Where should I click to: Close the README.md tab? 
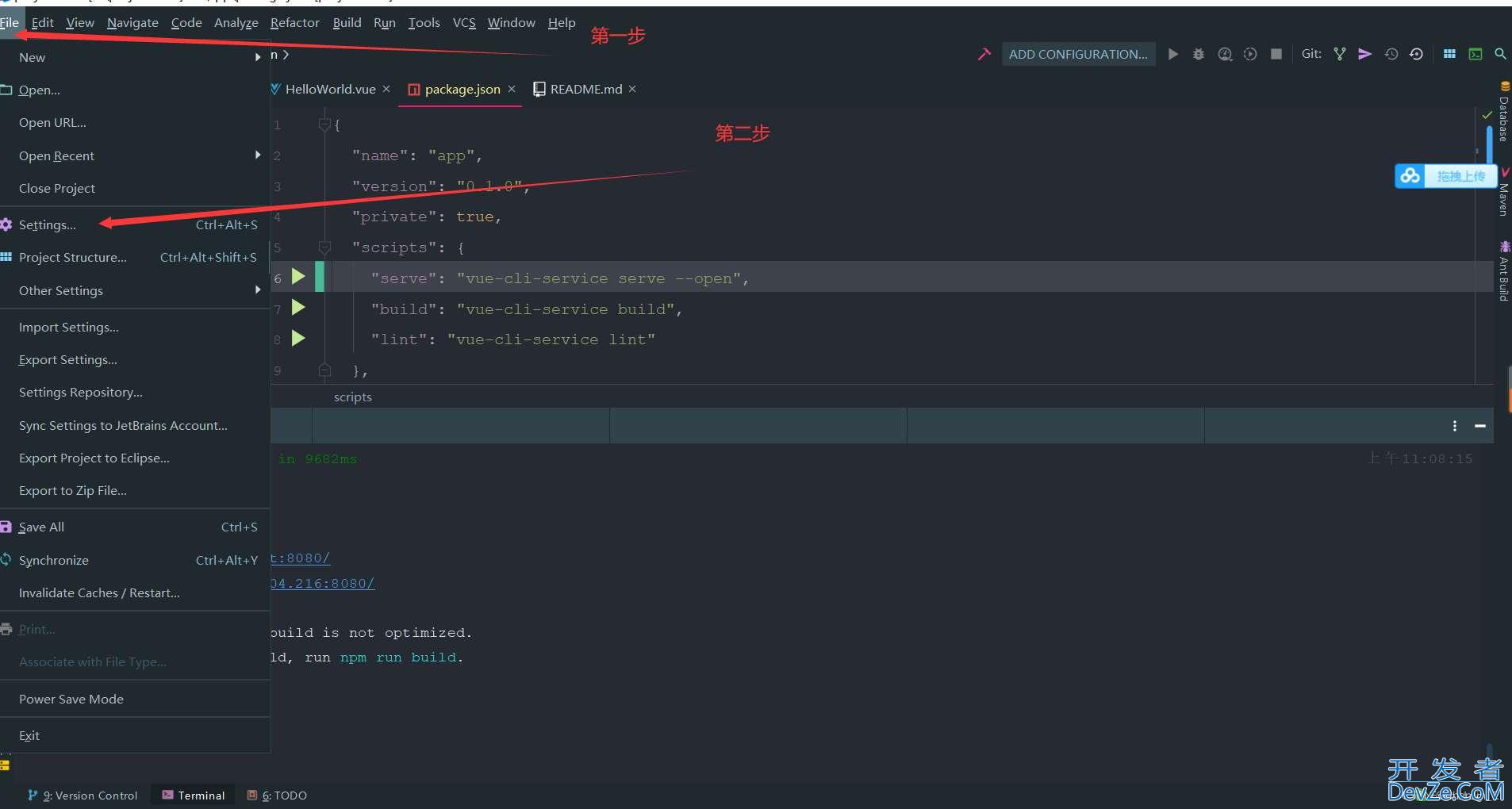(x=632, y=89)
